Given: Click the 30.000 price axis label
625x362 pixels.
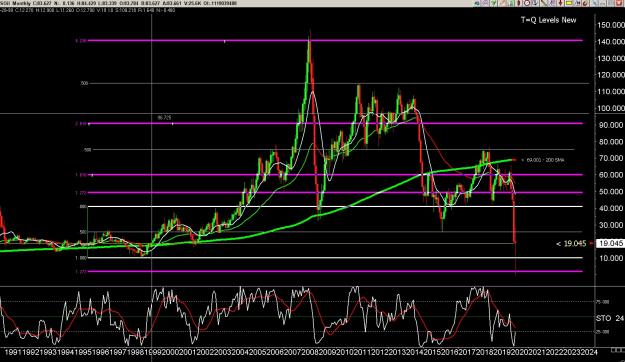Looking at the screenshot, I should point(612,225).
